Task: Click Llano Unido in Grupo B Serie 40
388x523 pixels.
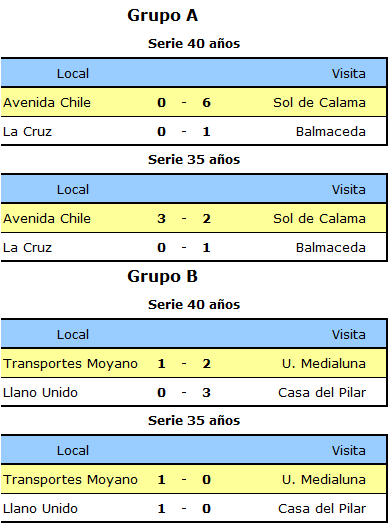Action: pyautogui.click(x=40, y=393)
